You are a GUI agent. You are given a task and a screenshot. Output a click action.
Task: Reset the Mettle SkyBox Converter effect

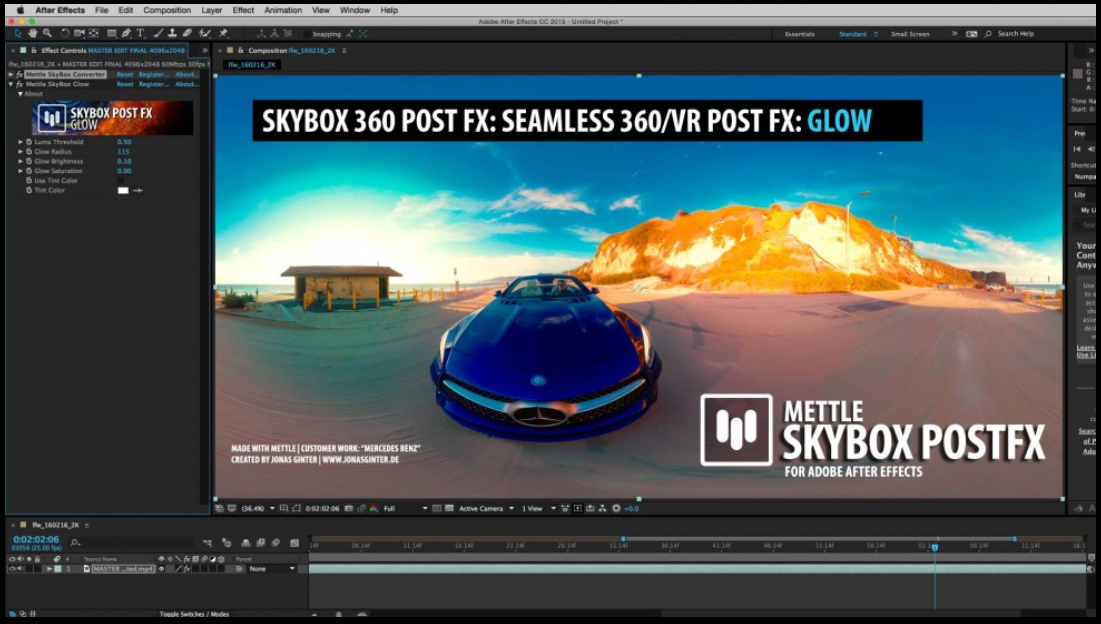point(125,74)
